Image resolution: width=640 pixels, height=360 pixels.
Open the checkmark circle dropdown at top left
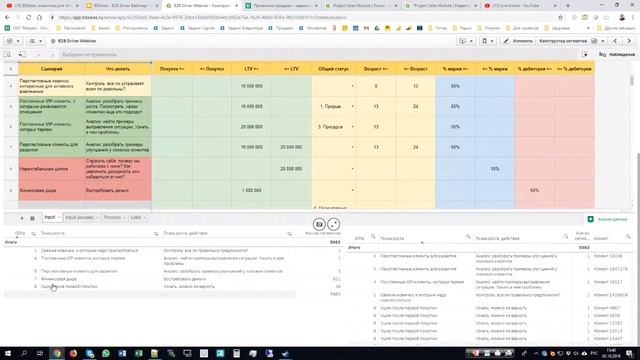(x=13, y=41)
